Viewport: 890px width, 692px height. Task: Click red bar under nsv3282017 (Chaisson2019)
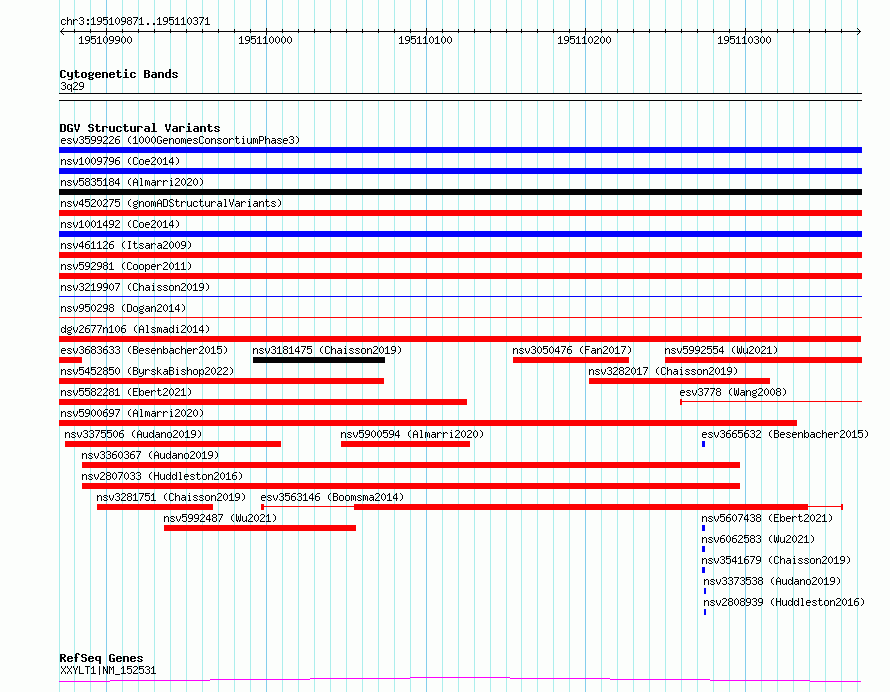(679, 381)
